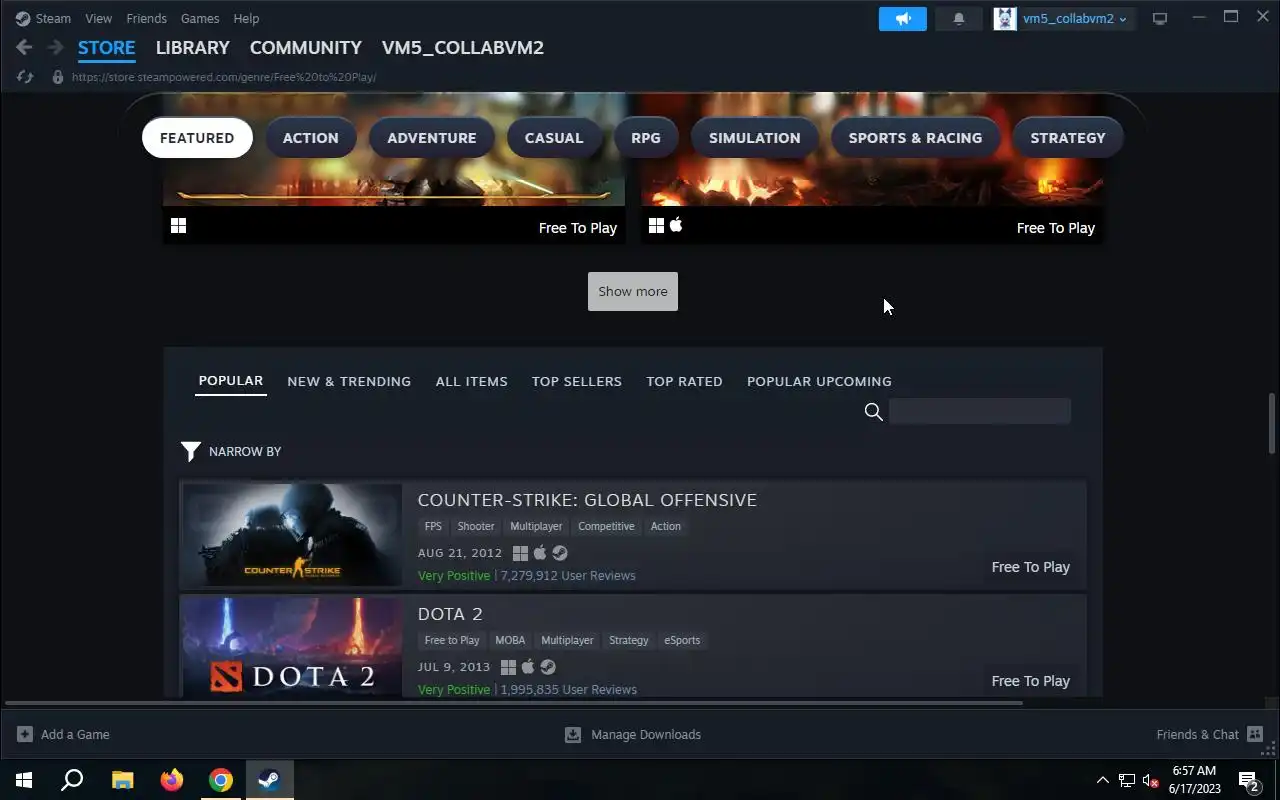Click the SteamOS icon on the Counter-Strike row

coord(560,553)
